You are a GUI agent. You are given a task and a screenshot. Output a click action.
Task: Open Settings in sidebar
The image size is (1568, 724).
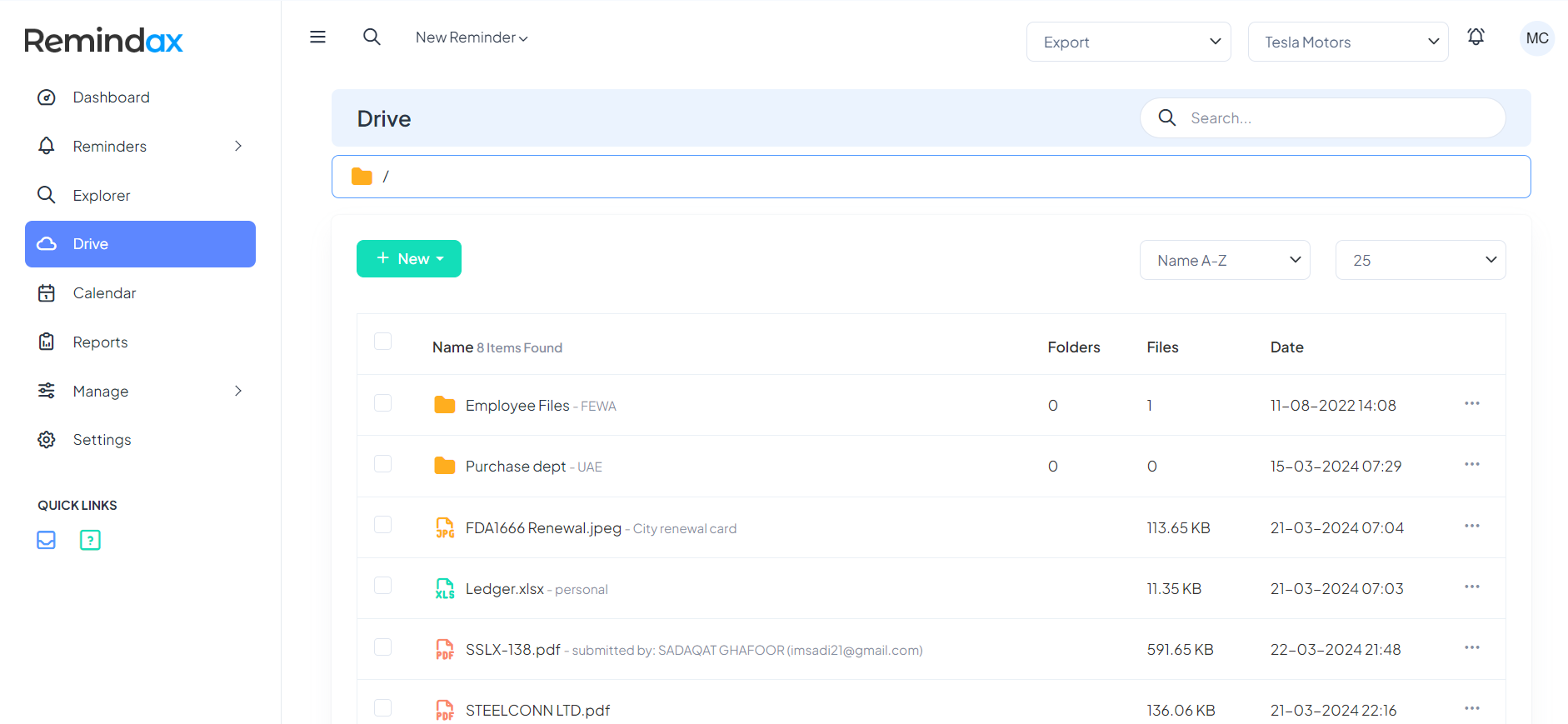pyautogui.click(x=140, y=440)
